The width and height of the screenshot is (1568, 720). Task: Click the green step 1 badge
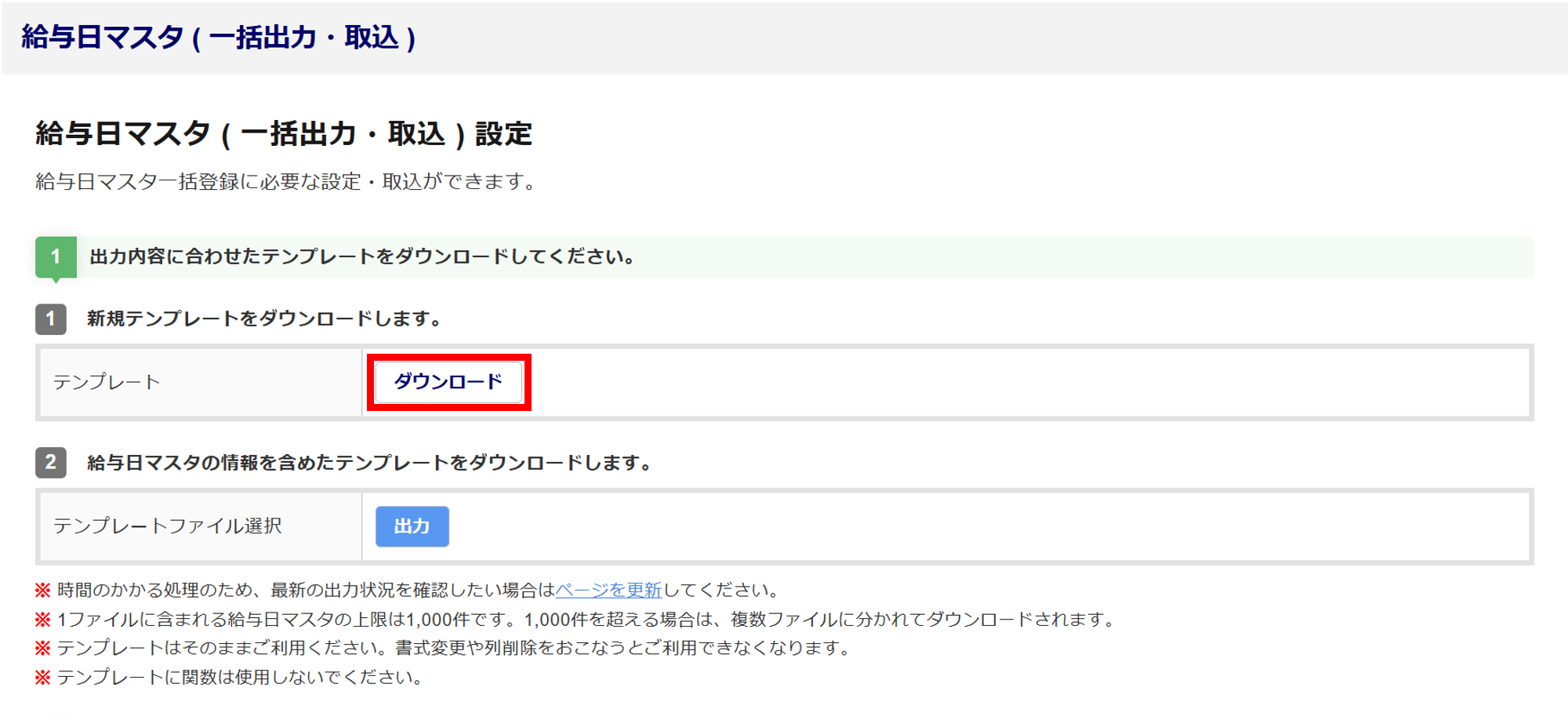(x=56, y=256)
